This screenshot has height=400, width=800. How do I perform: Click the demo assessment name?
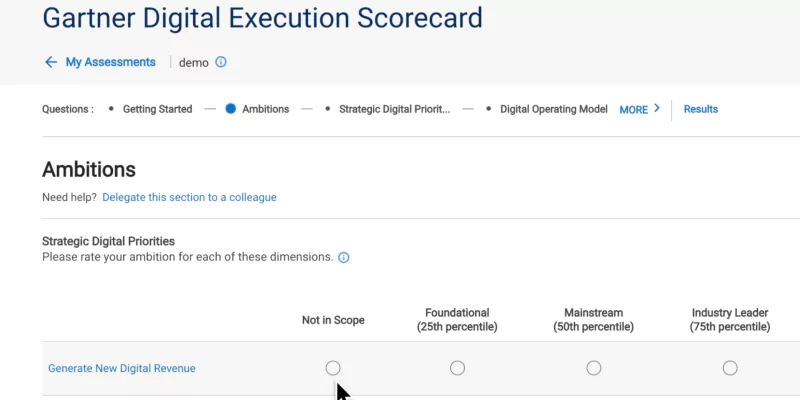pos(194,62)
